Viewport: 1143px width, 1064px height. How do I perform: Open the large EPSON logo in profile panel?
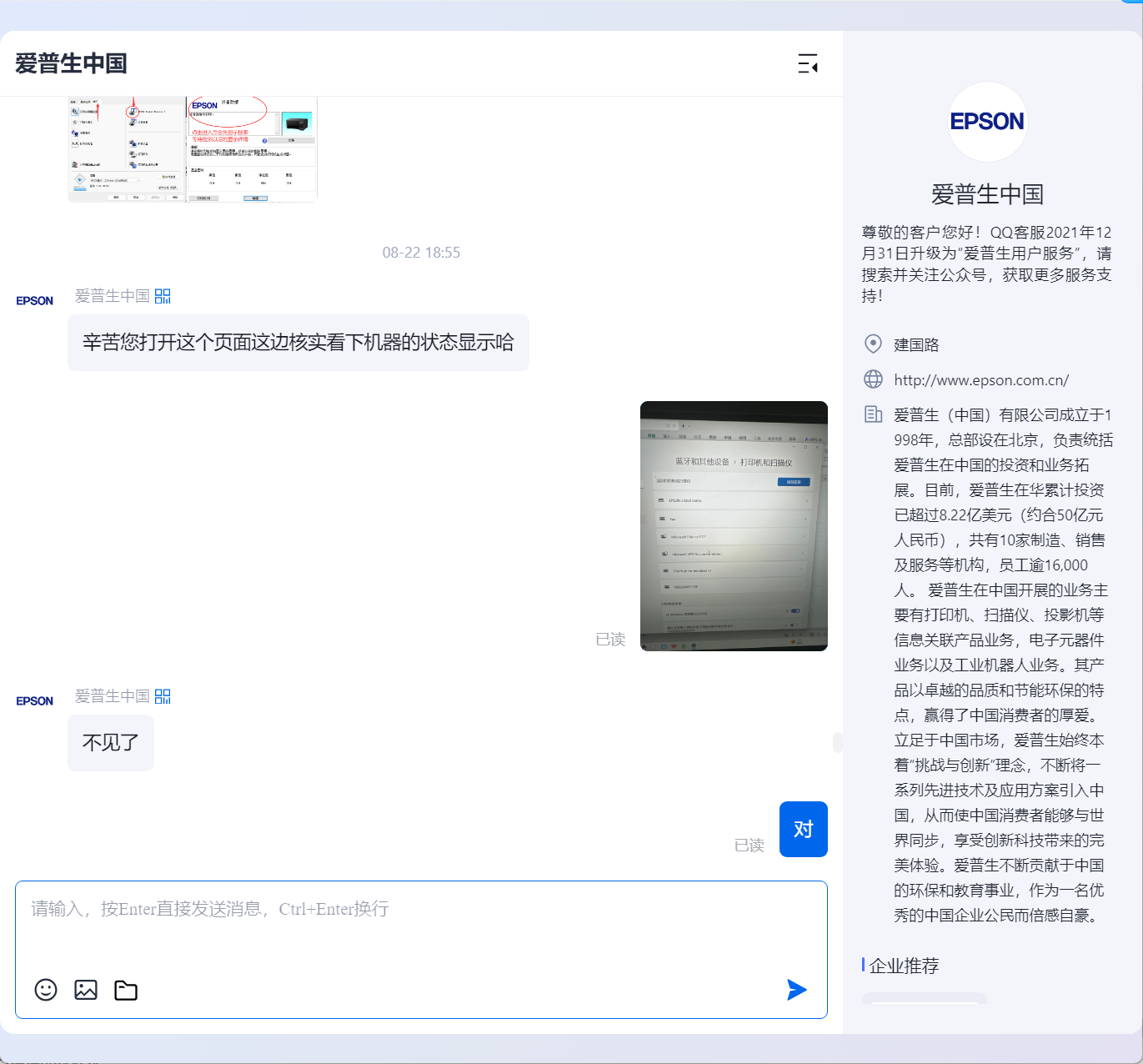[988, 122]
